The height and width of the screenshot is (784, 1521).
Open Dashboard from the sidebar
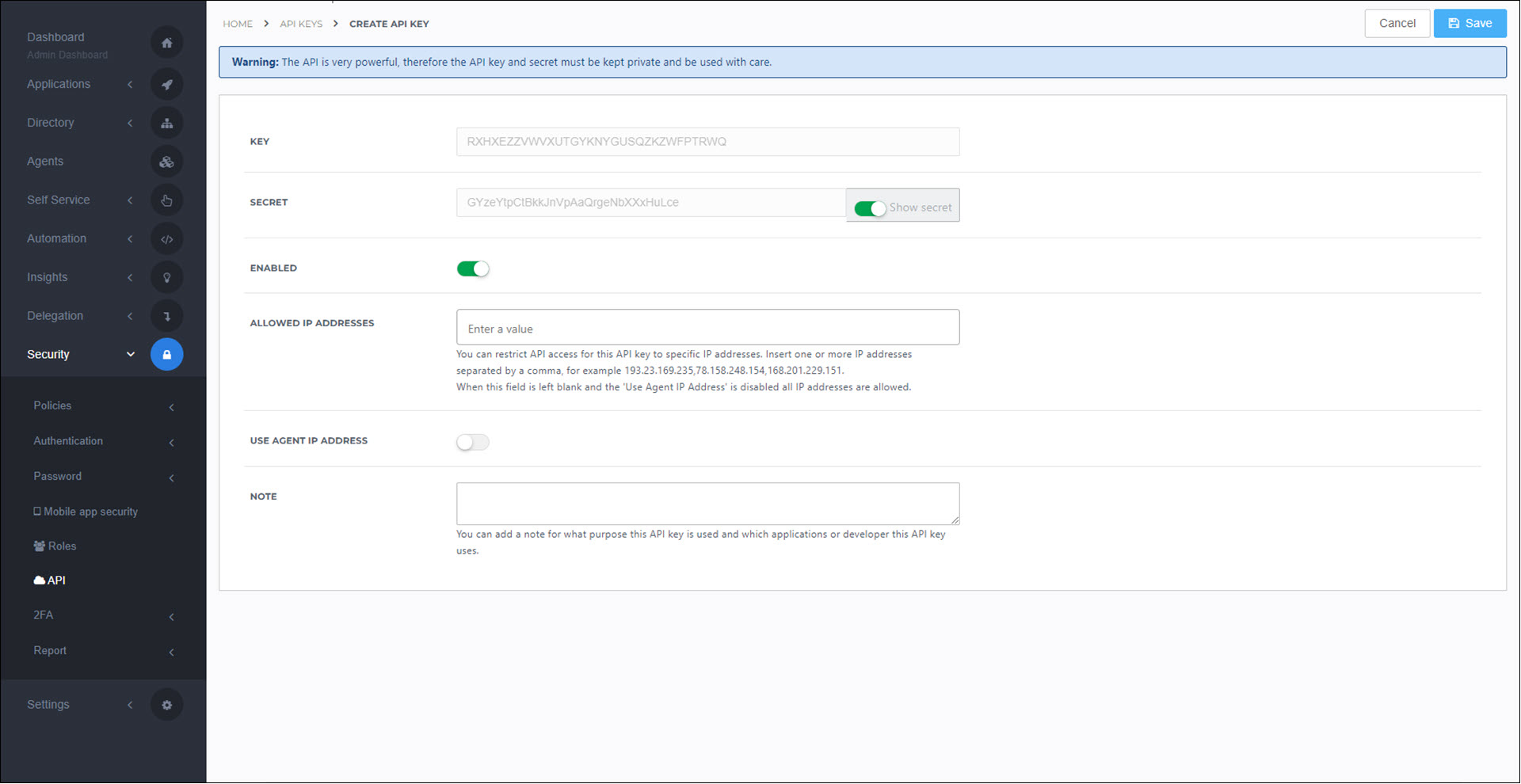point(55,37)
